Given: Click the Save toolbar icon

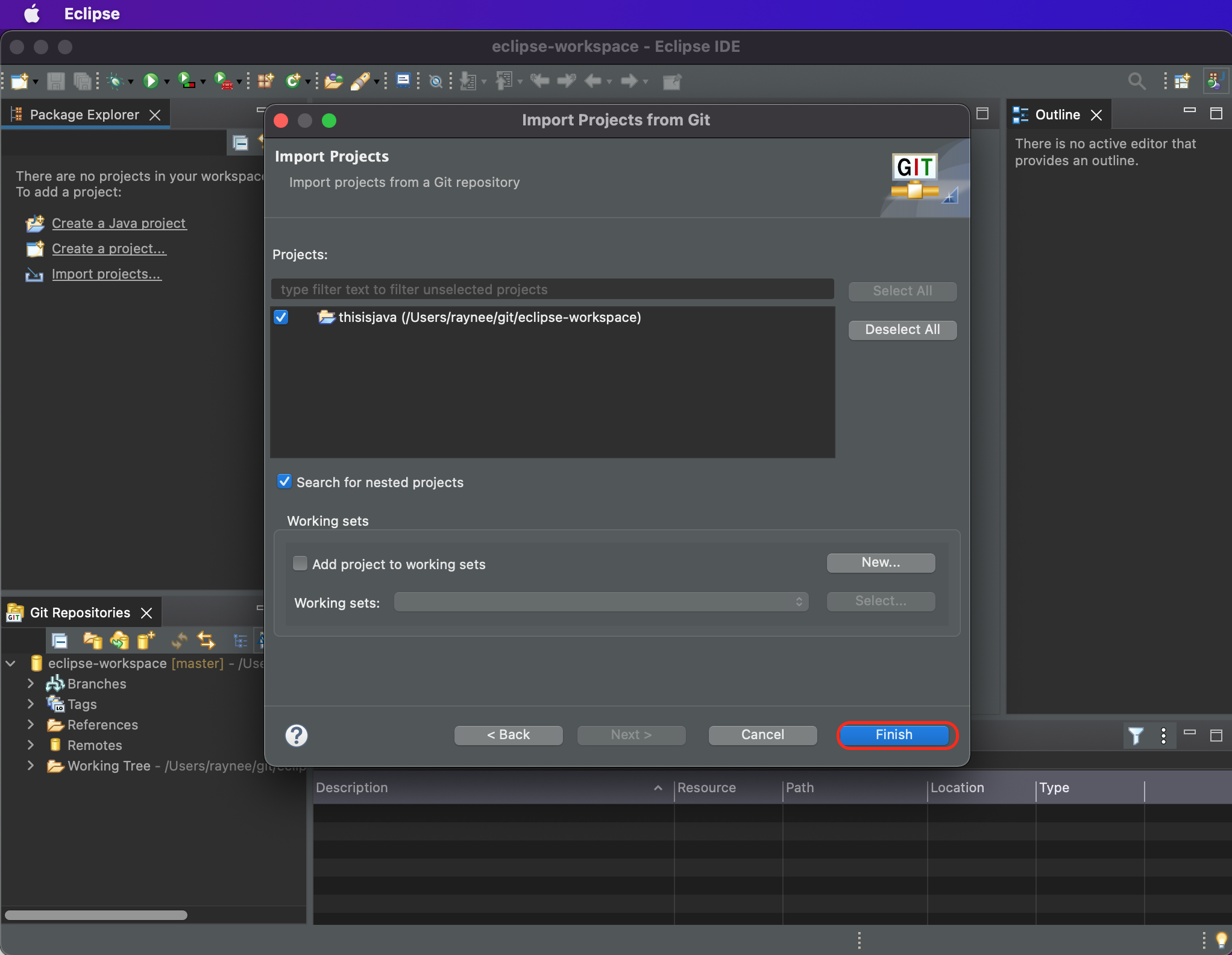Looking at the screenshot, I should (55, 81).
